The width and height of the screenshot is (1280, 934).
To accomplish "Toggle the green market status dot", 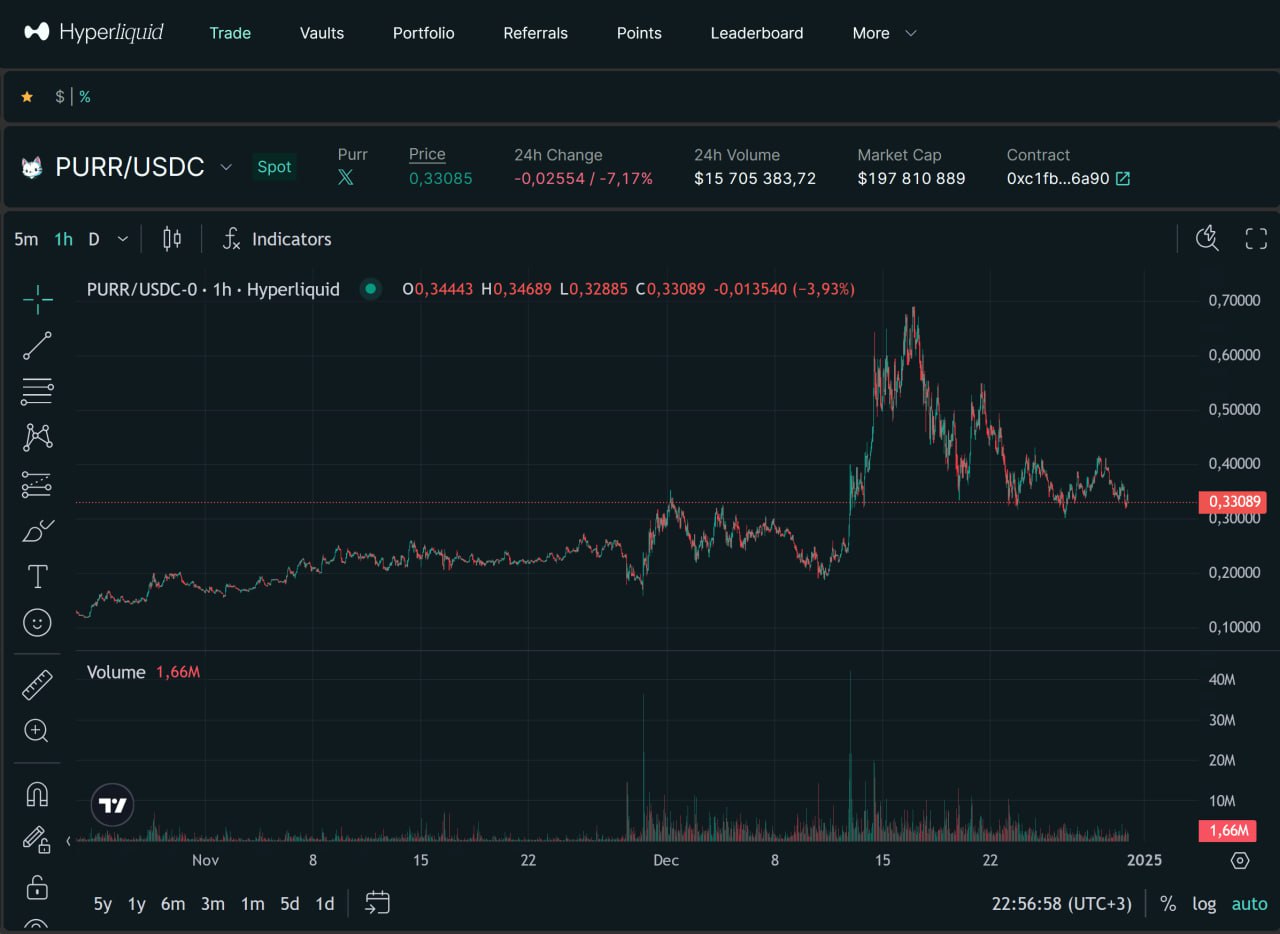I will [x=371, y=289].
